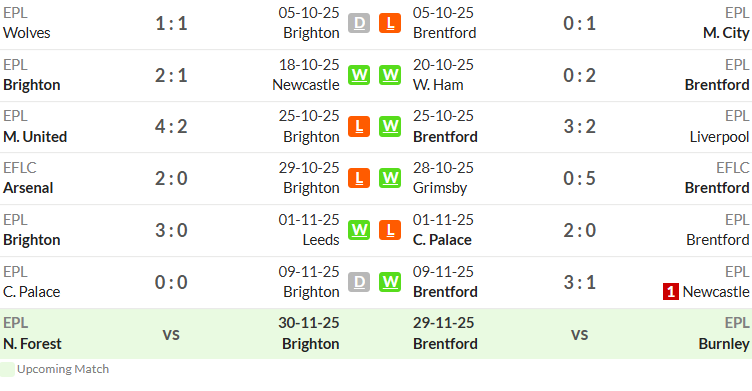Open the 0:5 Grimsby score
The height and width of the screenshot is (391, 752).
[x=579, y=178]
